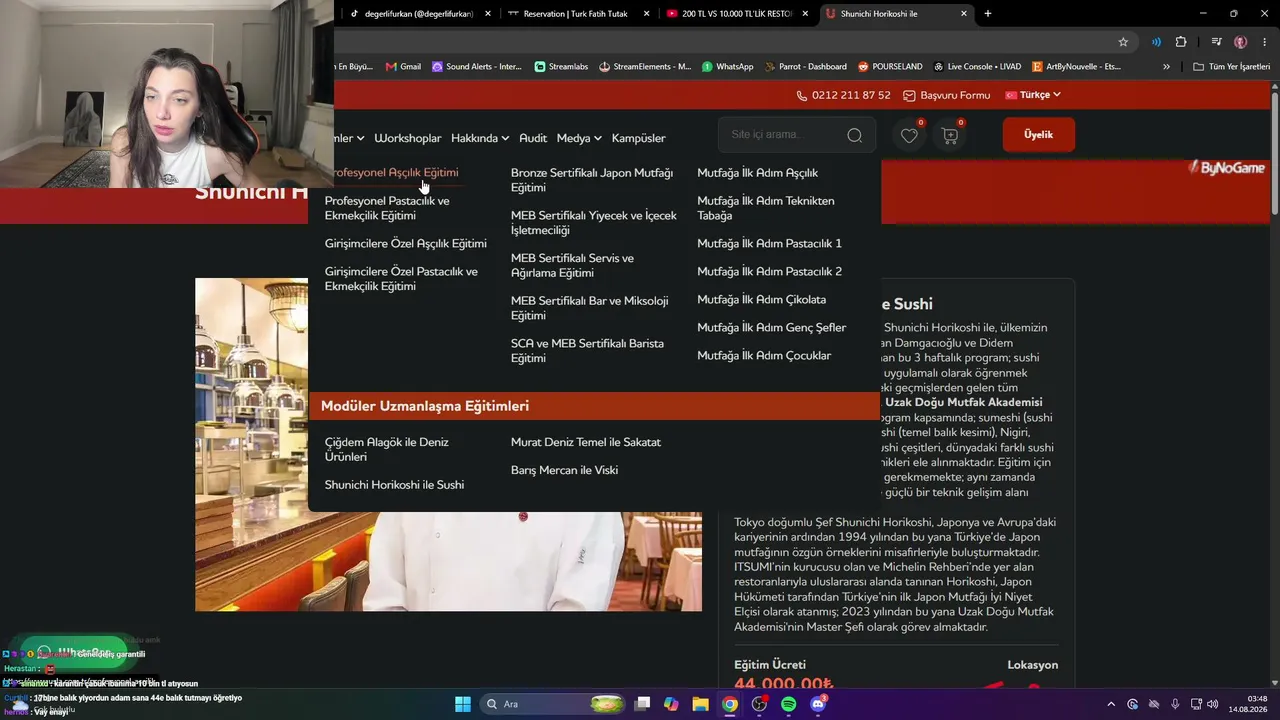Open the ArtByNouvelle Etsy bookmark
This screenshot has width=1280, height=720.
pos(1076,67)
